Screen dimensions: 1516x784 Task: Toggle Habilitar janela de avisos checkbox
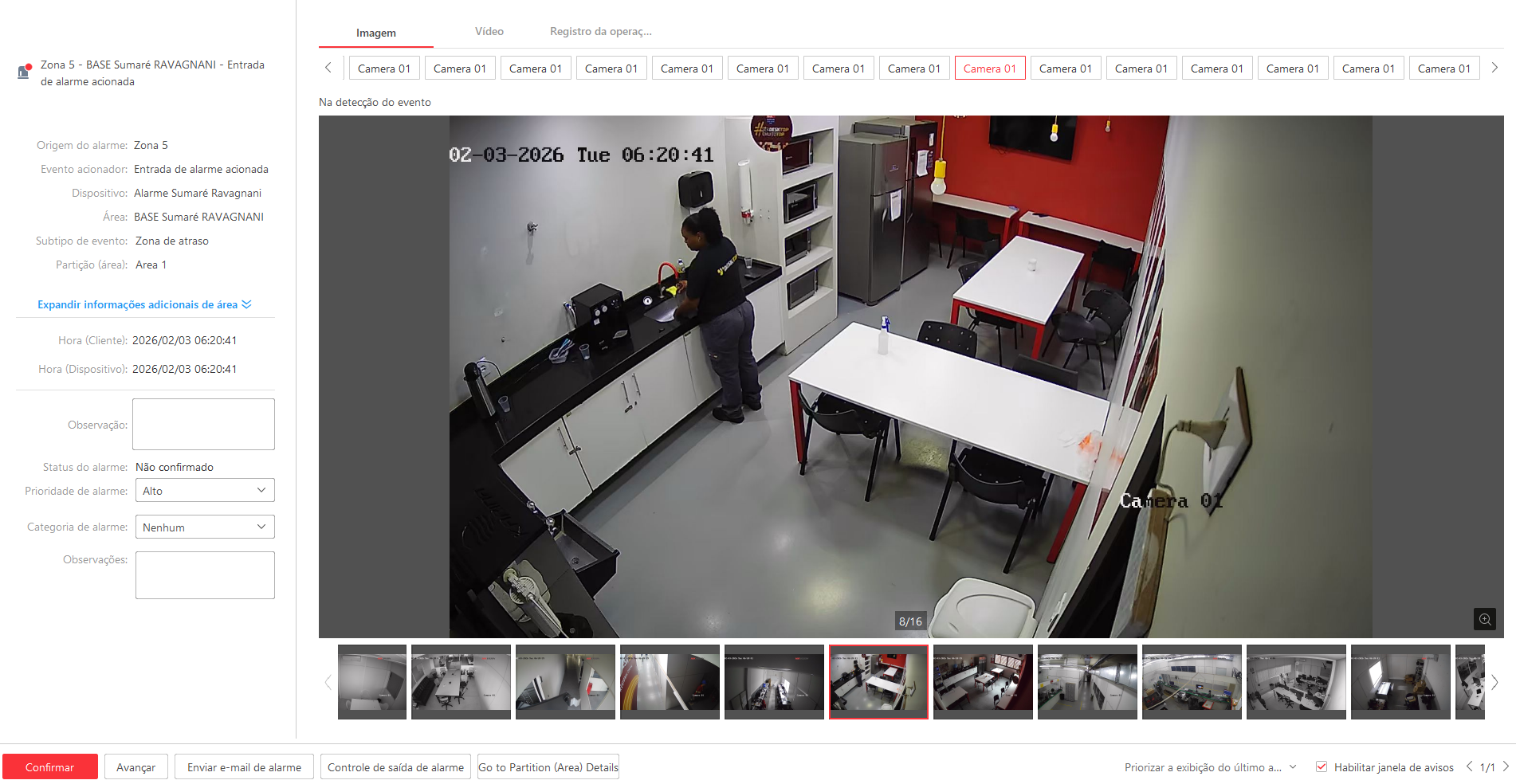click(1322, 766)
